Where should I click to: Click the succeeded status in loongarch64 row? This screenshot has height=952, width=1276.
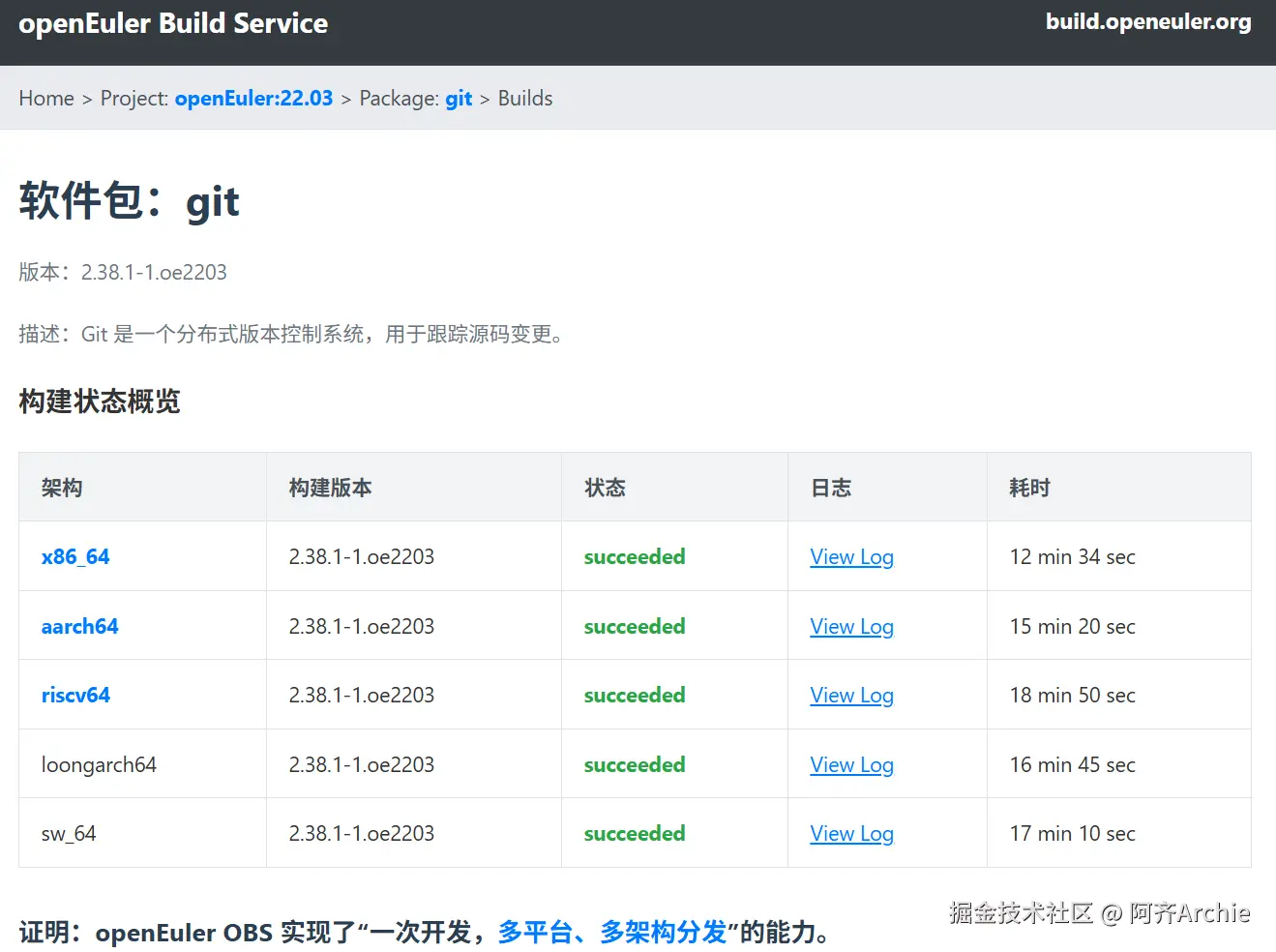635,765
